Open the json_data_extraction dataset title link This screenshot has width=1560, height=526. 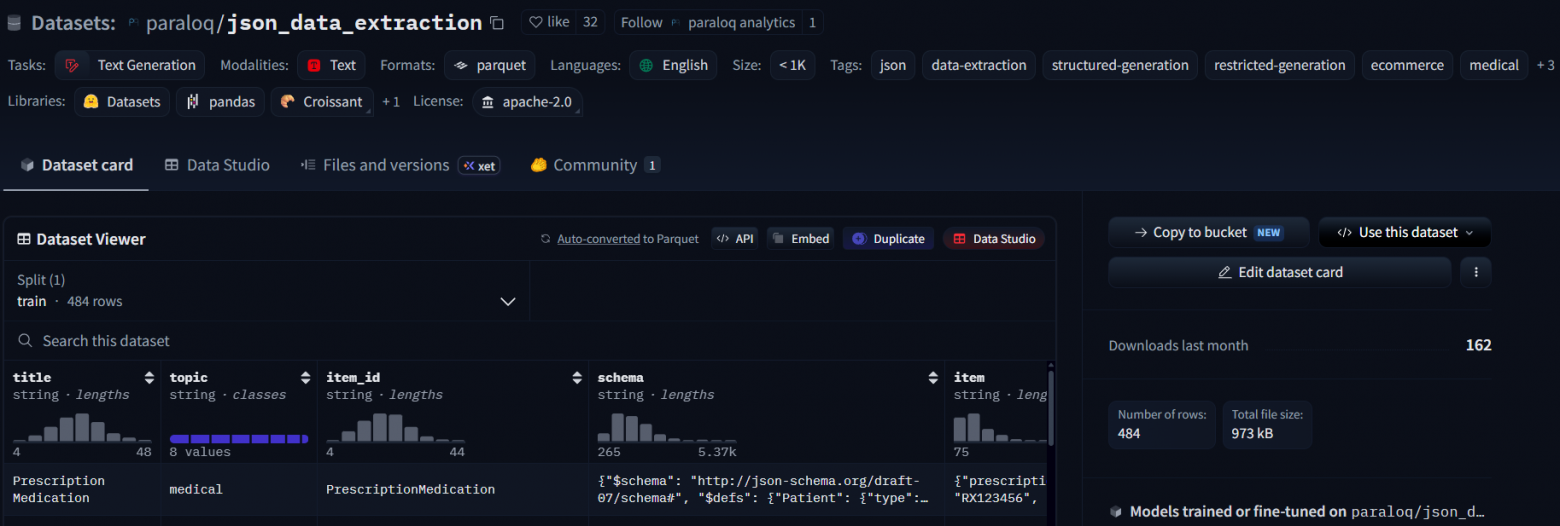[354, 22]
